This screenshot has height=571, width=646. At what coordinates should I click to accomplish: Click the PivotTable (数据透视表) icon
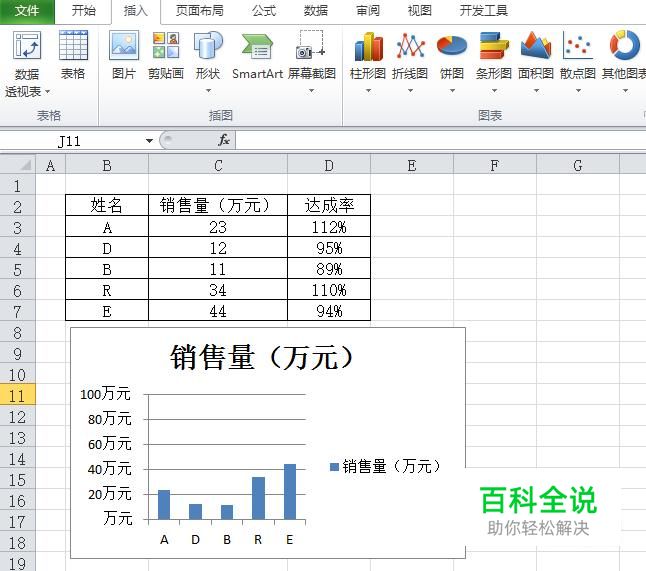(27, 45)
